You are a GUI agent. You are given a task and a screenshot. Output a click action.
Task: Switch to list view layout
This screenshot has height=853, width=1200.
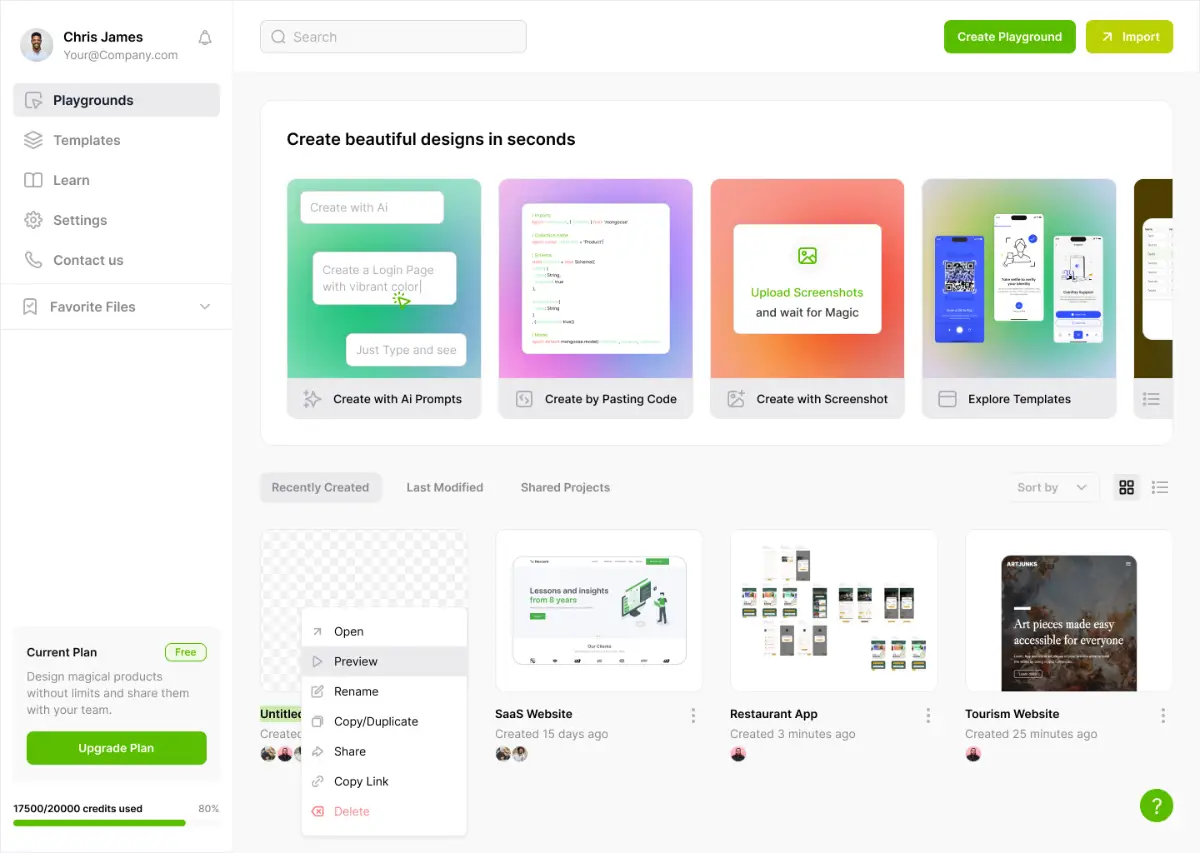[x=1160, y=487]
